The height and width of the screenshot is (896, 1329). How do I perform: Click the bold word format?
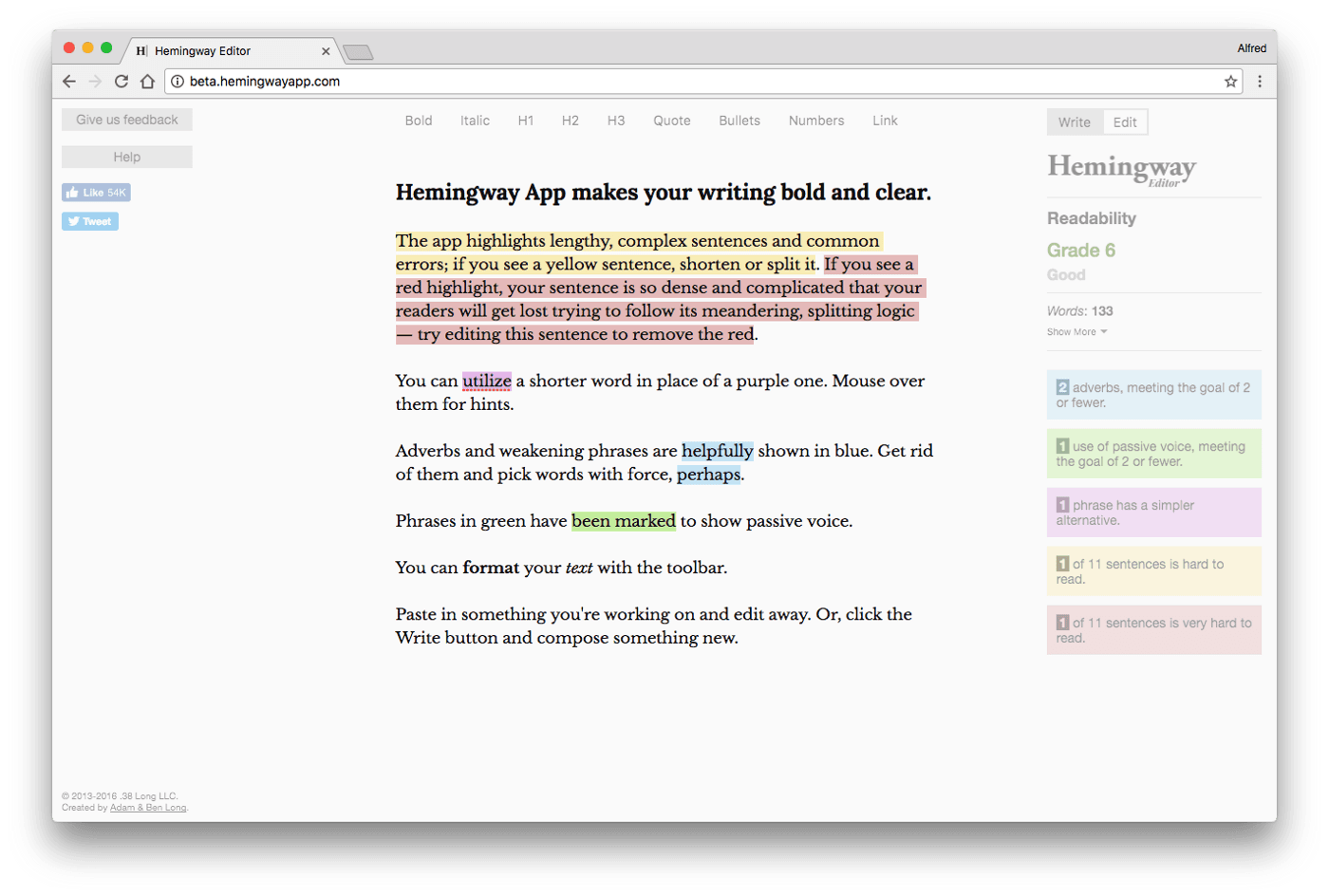(491, 568)
